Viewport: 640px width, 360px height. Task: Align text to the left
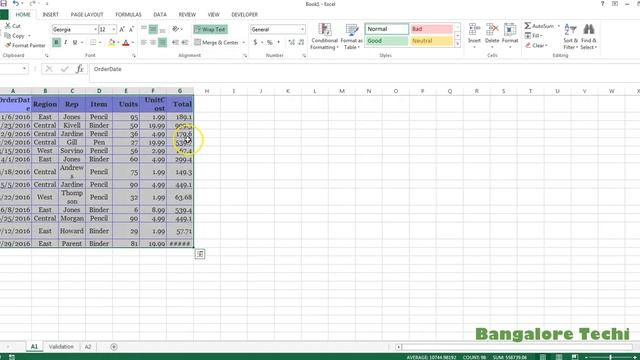pos(144,42)
